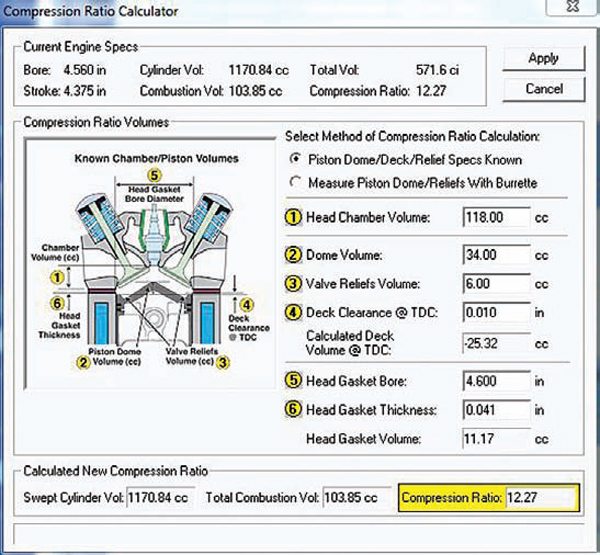Image resolution: width=600 pixels, height=555 pixels.
Task: Click the Current Engine Specs group label
Action: click(80, 47)
